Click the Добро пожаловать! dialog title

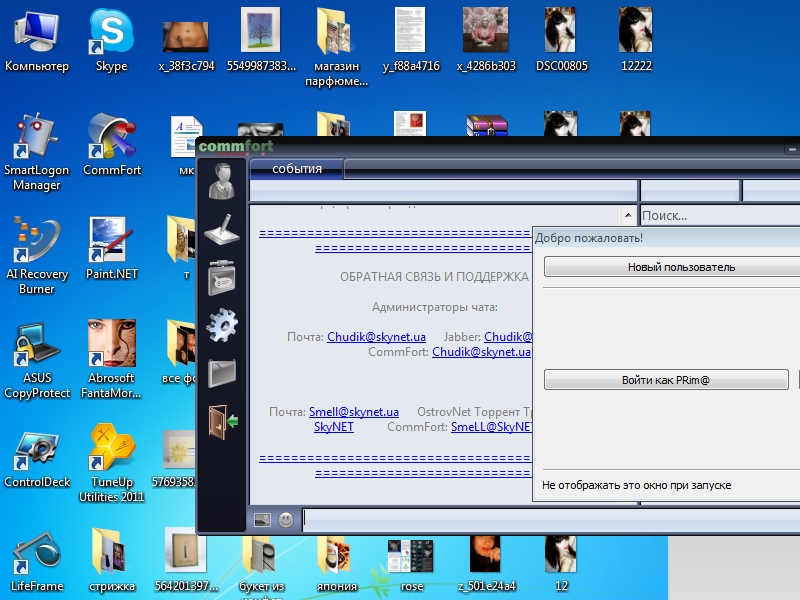[588, 238]
